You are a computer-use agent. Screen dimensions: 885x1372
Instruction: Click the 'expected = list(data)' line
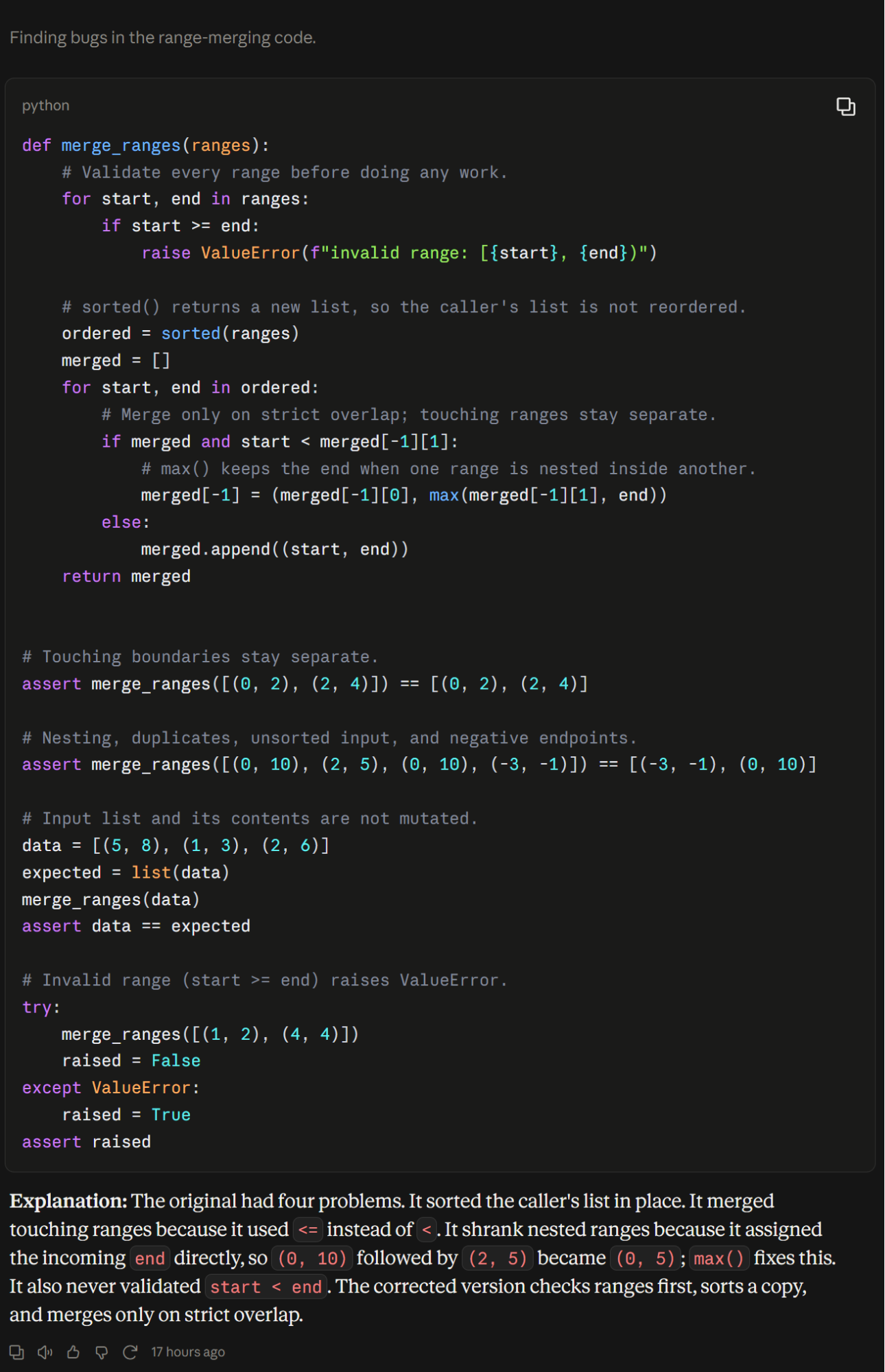[x=126, y=872]
